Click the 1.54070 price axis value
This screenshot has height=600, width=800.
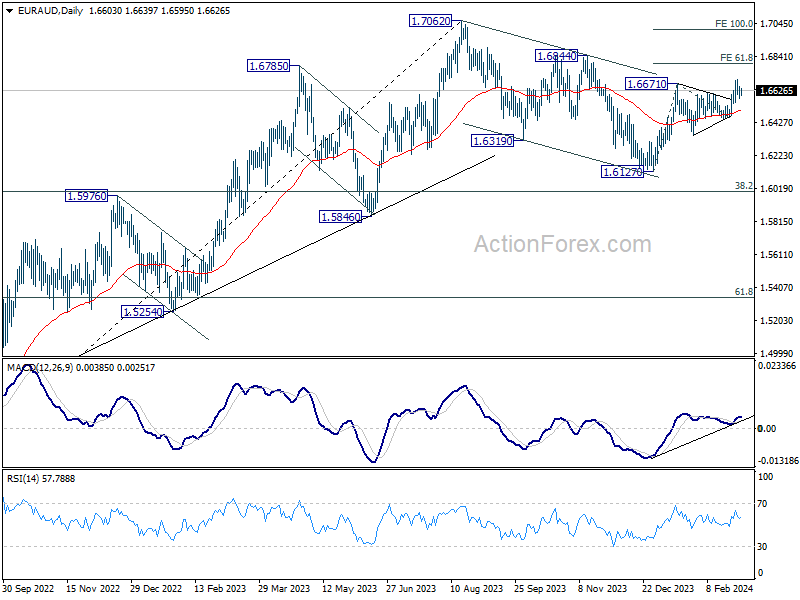(x=777, y=288)
